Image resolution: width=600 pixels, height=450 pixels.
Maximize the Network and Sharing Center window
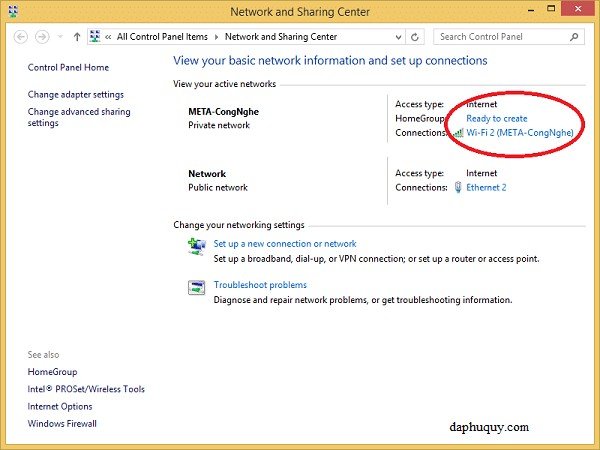click(x=551, y=9)
